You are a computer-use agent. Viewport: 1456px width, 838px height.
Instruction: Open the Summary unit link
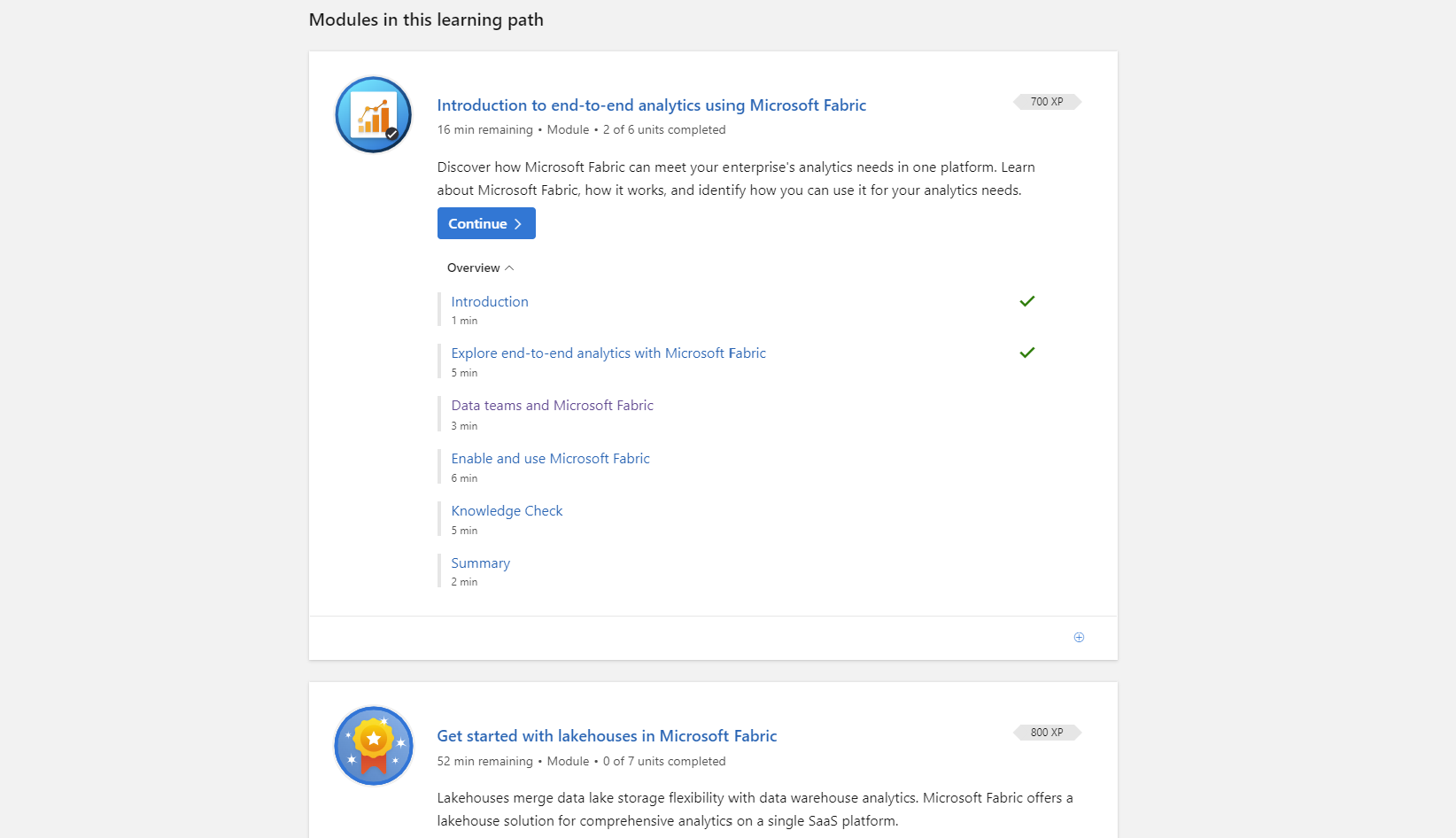click(480, 563)
